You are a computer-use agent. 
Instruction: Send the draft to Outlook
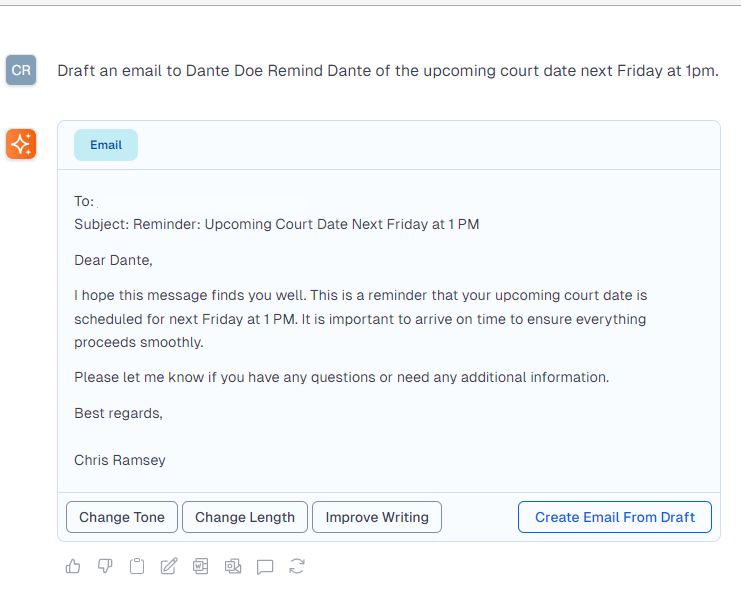pyautogui.click(x=233, y=566)
